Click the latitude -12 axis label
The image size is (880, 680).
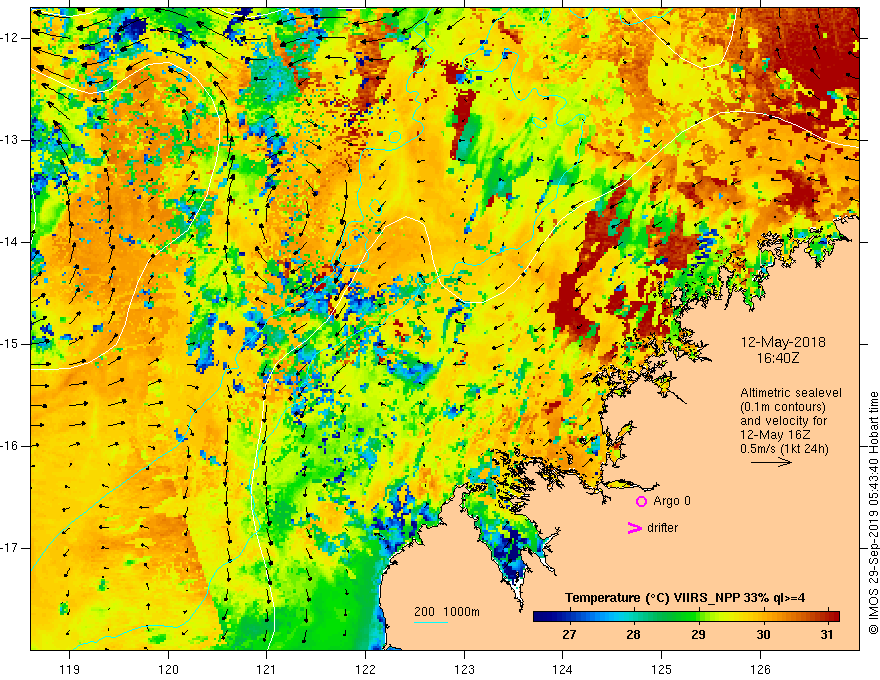(x=10, y=38)
